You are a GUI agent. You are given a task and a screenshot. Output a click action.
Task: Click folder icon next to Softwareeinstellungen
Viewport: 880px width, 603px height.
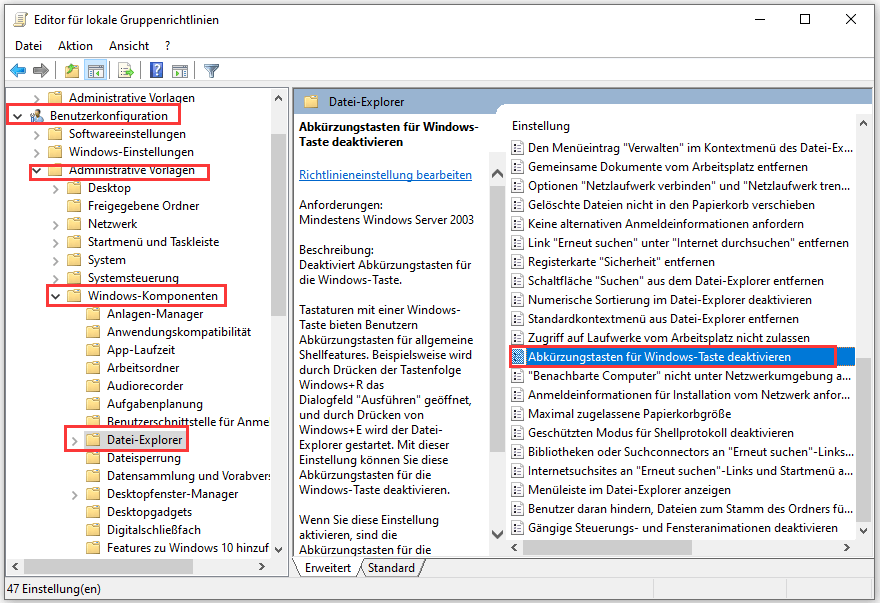tap(55, 134)
